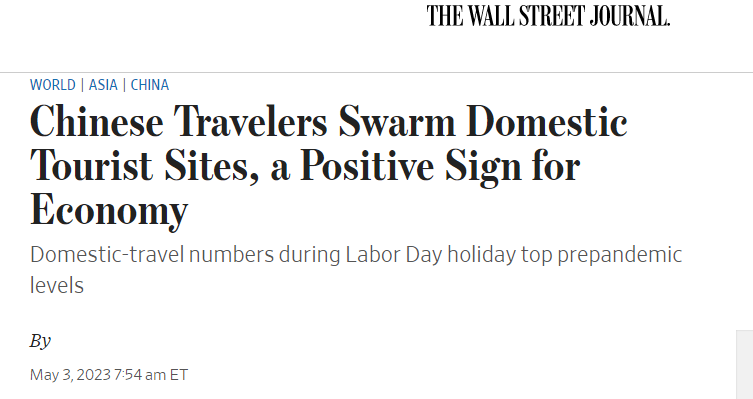Click 'JOURNAL.' in the masthead logo
The height and width of the screenshot is (399, 753).
[x=630, y=16]
